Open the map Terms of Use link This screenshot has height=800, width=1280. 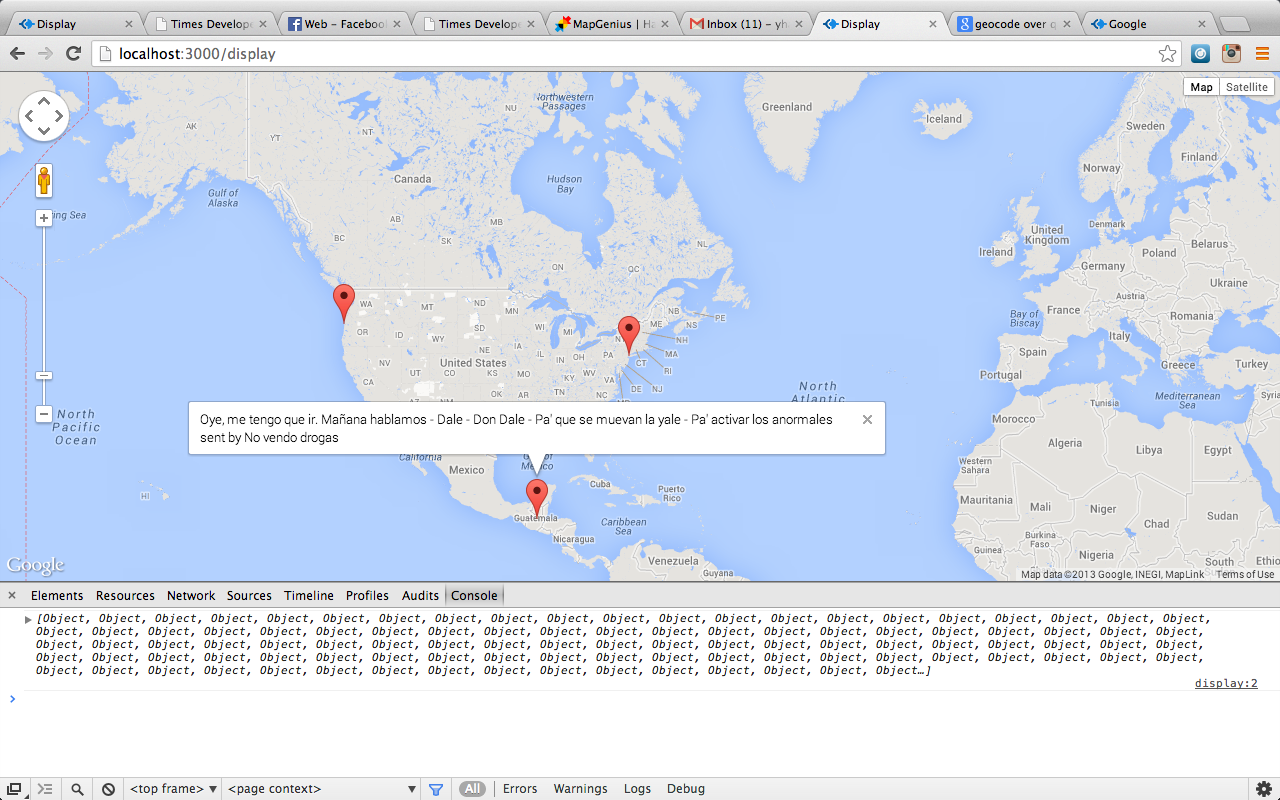[x=1245, y=574]
